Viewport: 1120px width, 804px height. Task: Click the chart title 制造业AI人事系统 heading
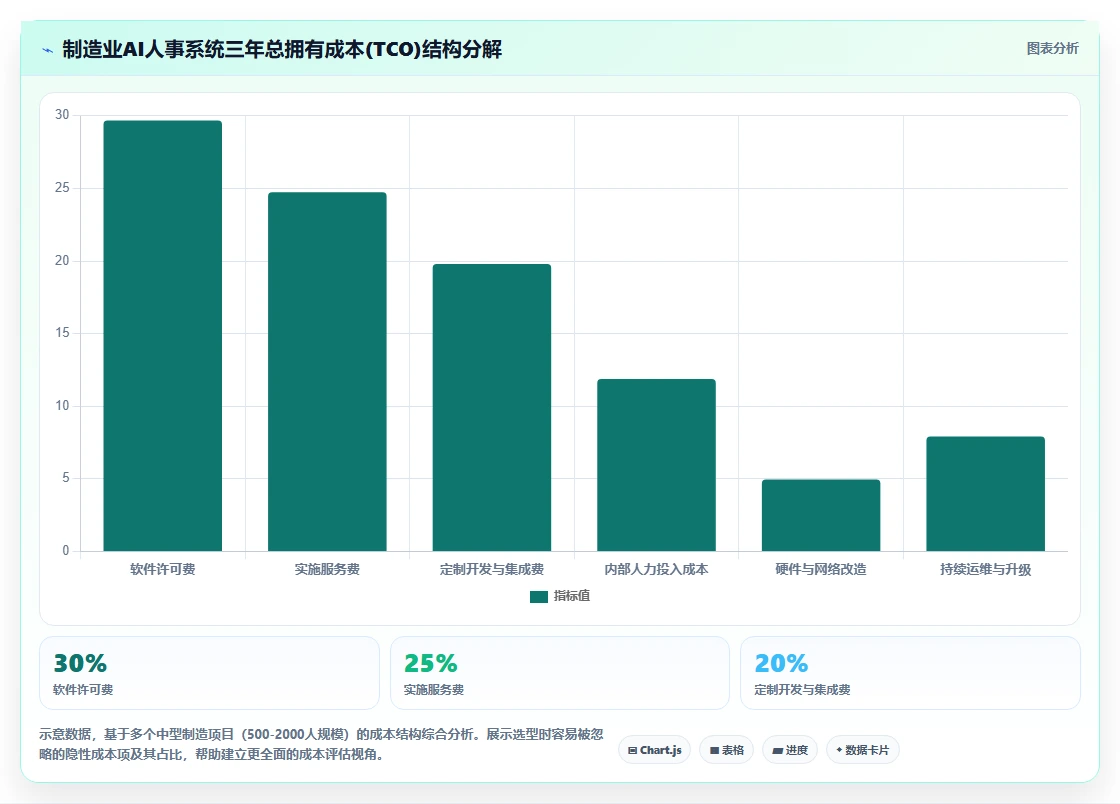click(282, 49)
